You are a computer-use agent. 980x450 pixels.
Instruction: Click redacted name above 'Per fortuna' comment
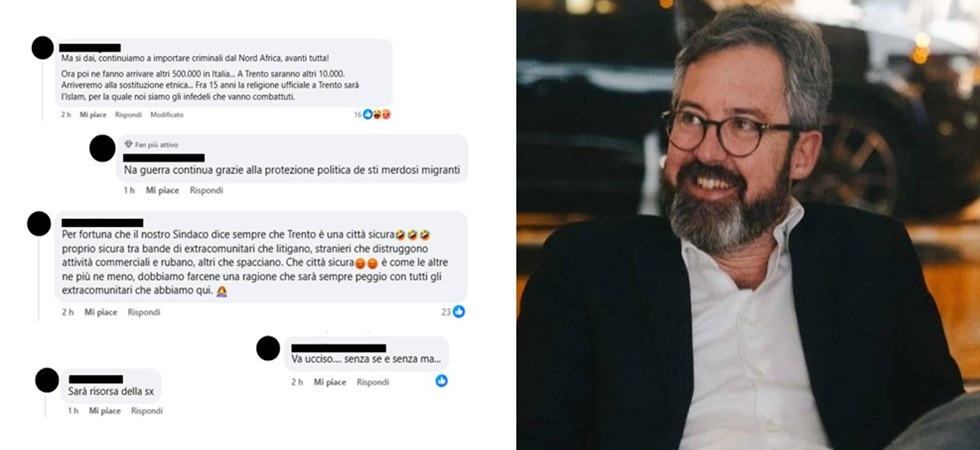tap(102, 222)
